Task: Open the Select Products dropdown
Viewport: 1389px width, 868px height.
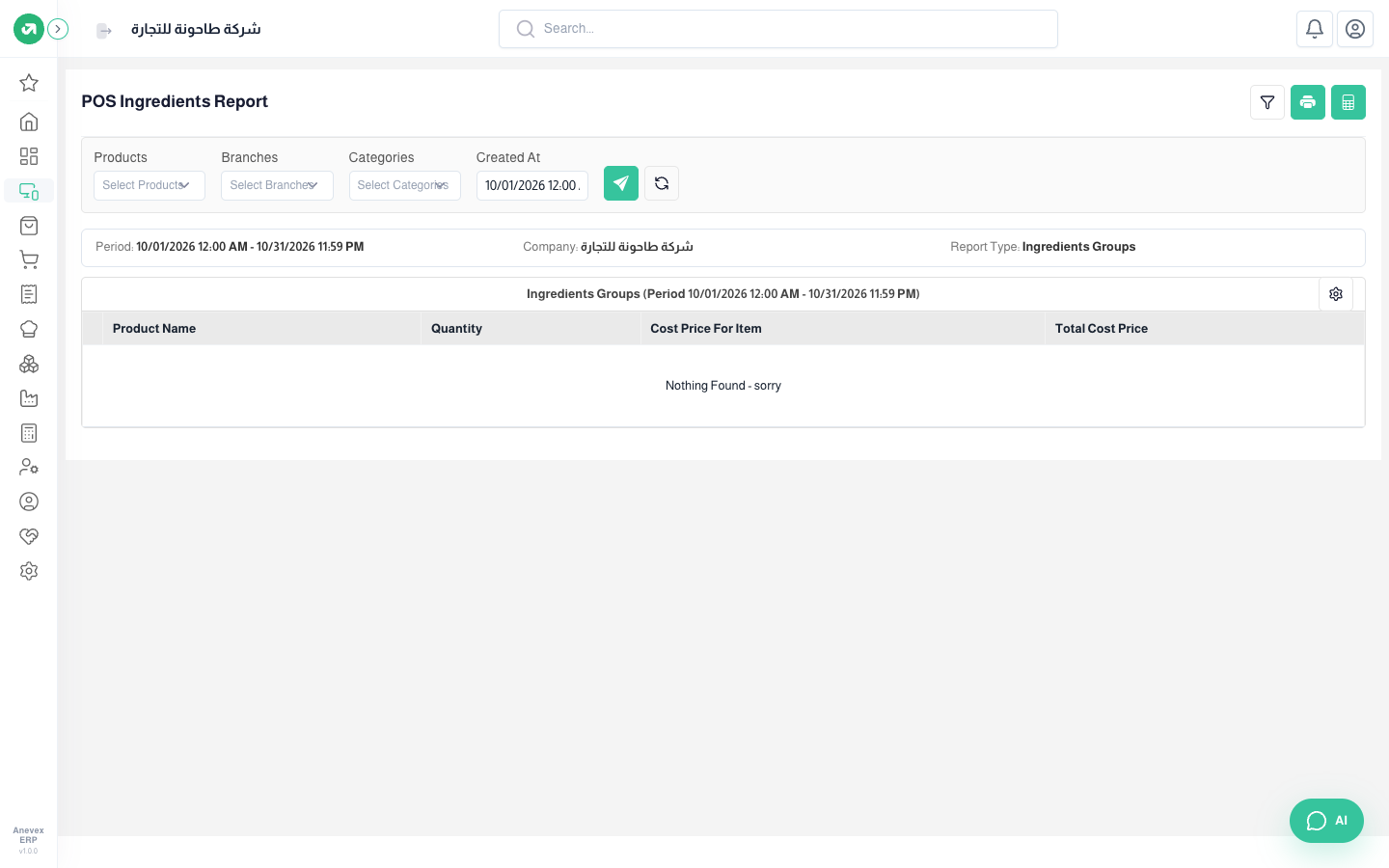Action: click(150, 185)
